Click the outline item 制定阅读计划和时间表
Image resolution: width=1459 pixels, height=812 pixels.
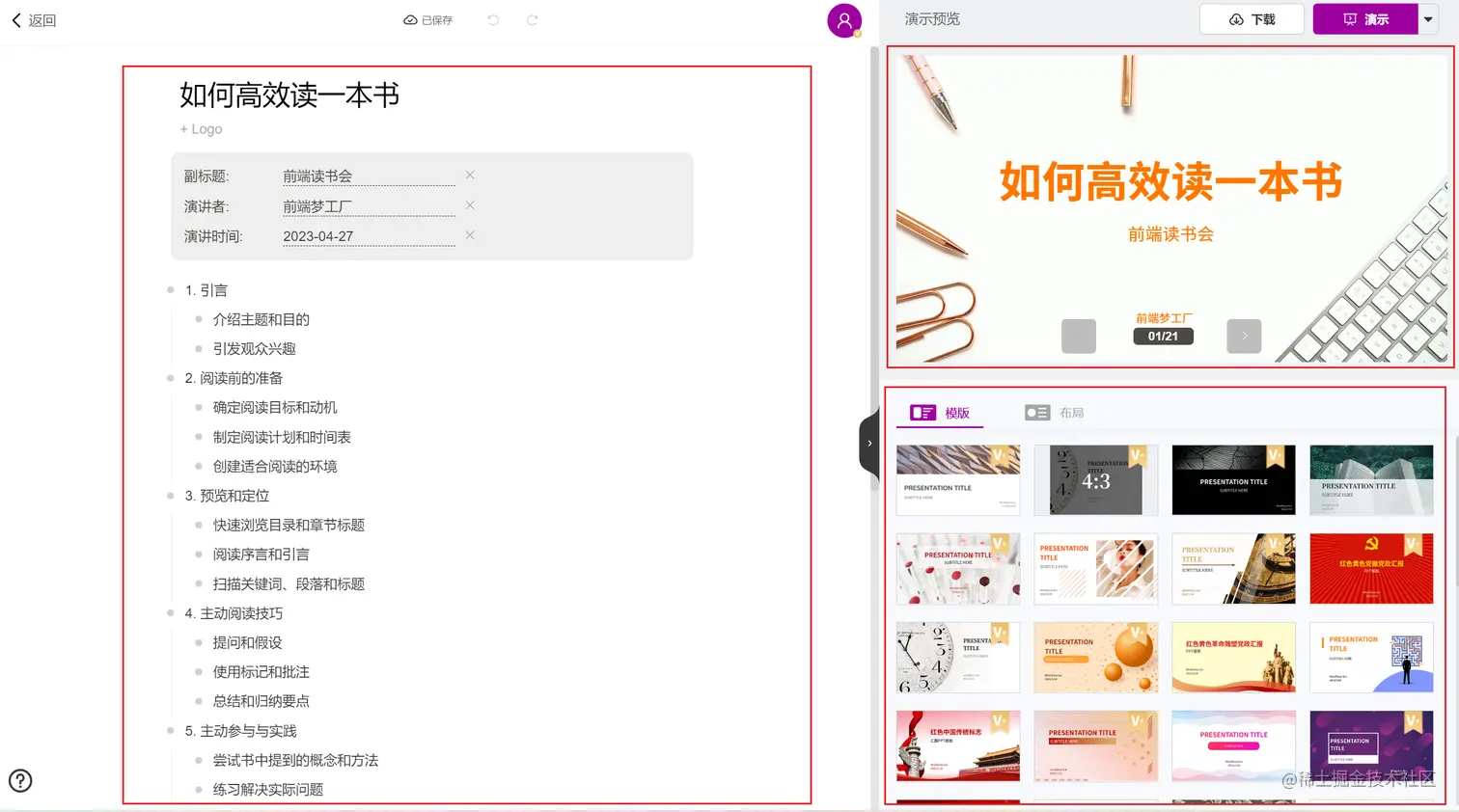[x=282, y=438]
